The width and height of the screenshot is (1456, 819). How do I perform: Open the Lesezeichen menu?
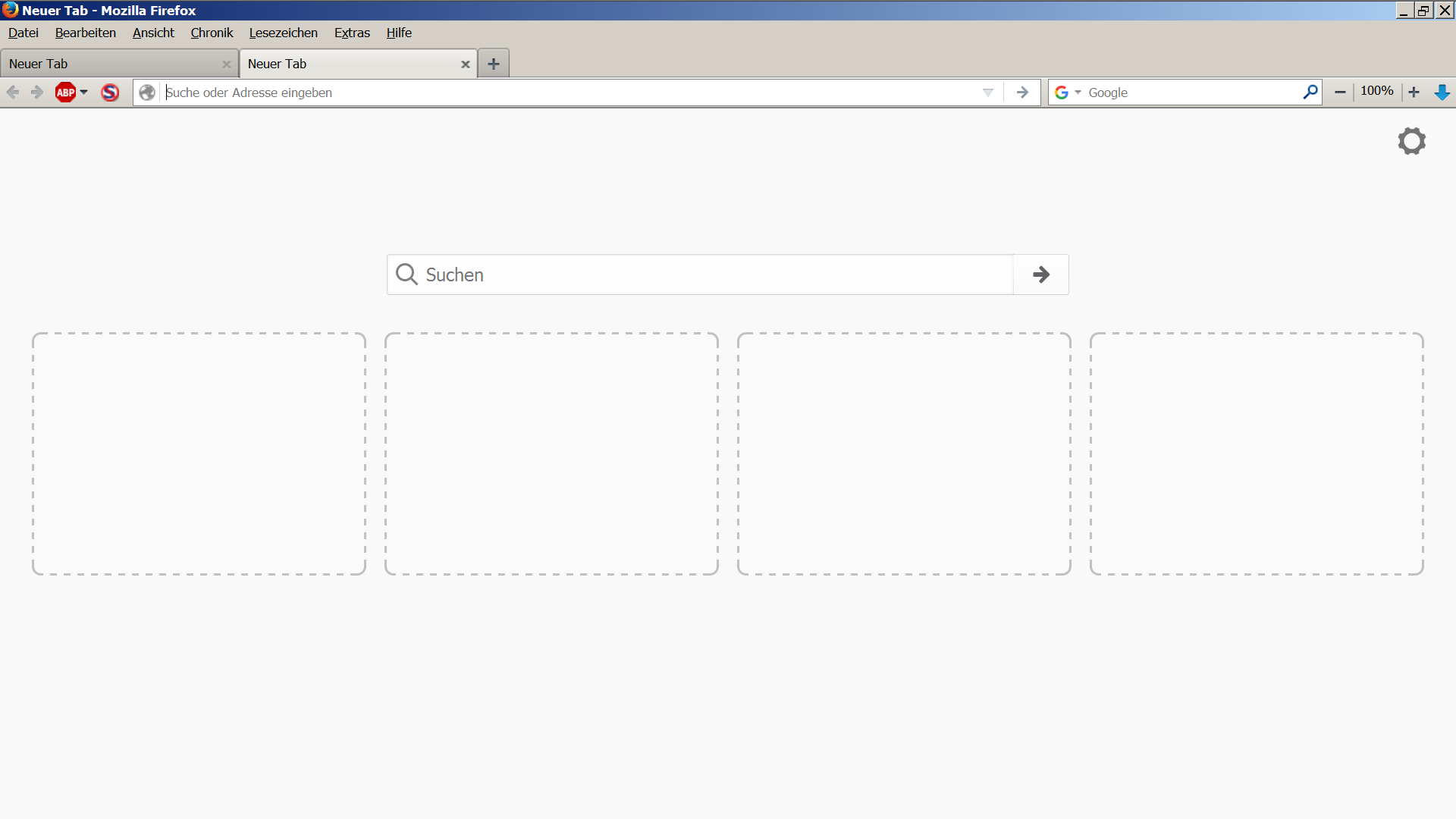coord(283,33)
